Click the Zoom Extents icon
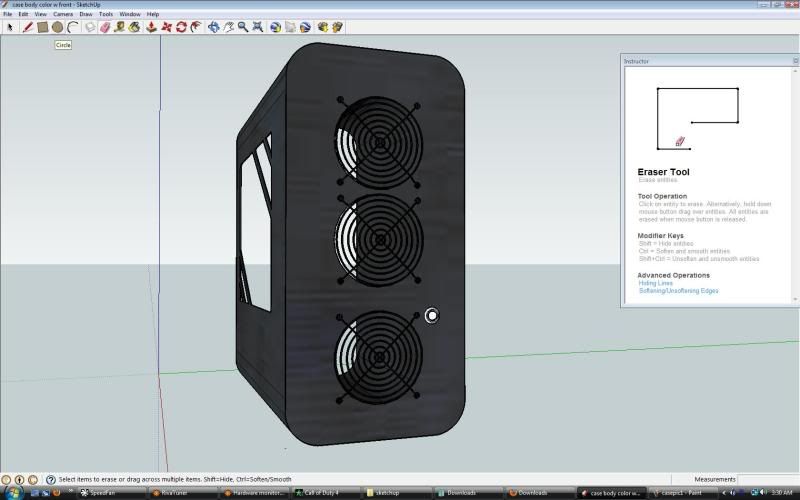 click(x=258, y=27)
